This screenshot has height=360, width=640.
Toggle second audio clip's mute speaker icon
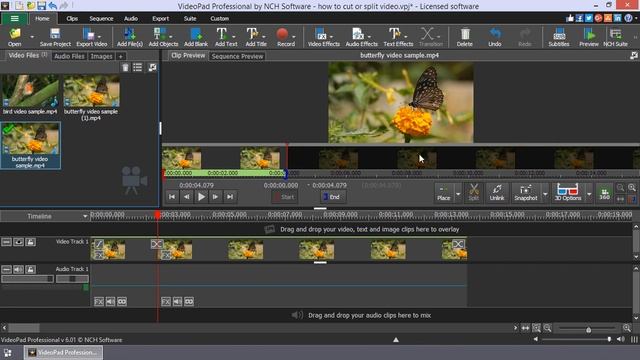point(178,302)
